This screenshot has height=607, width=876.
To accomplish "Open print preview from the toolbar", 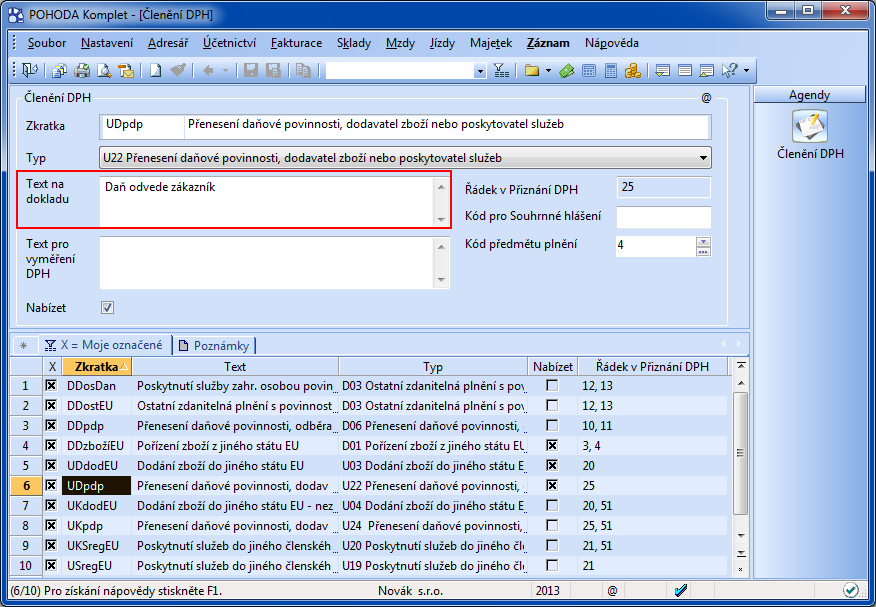I will coord(104,71).
